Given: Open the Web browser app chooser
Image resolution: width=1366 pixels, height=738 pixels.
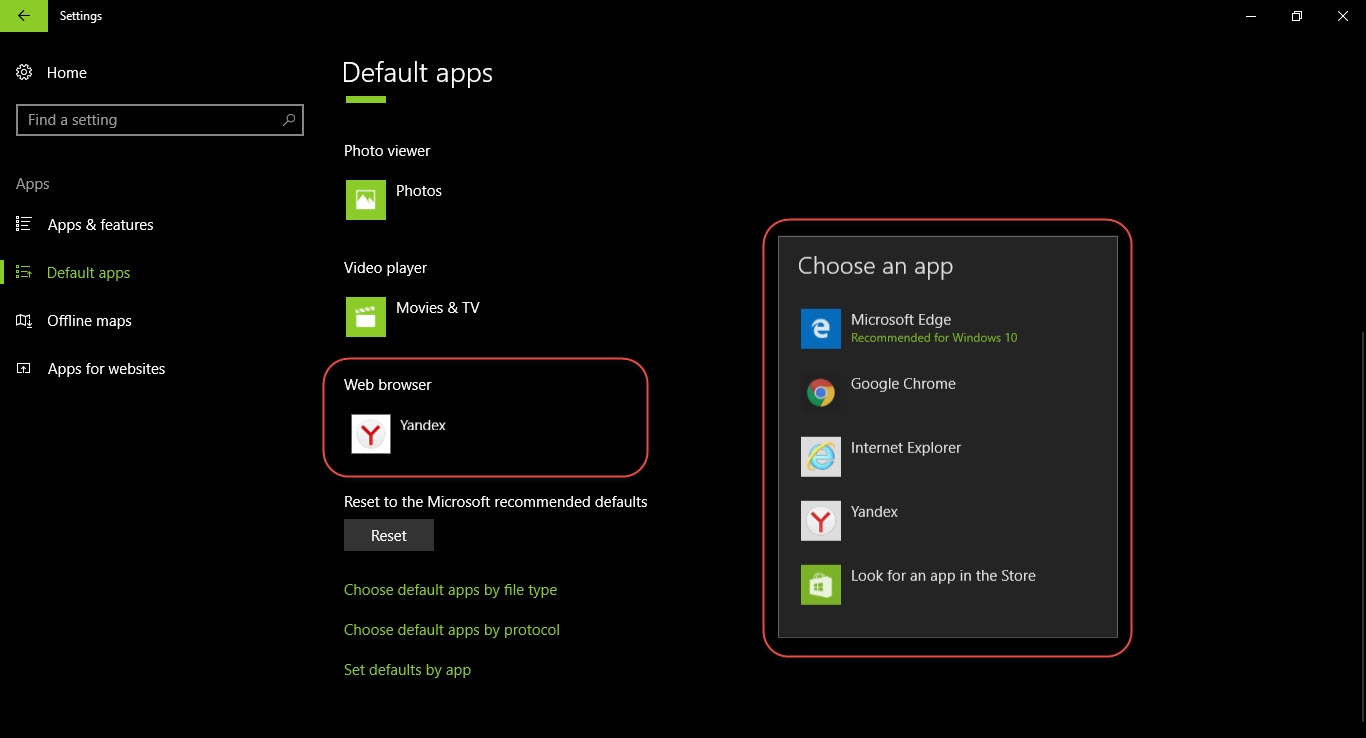Looking at the screenshot, I should 422,425.
